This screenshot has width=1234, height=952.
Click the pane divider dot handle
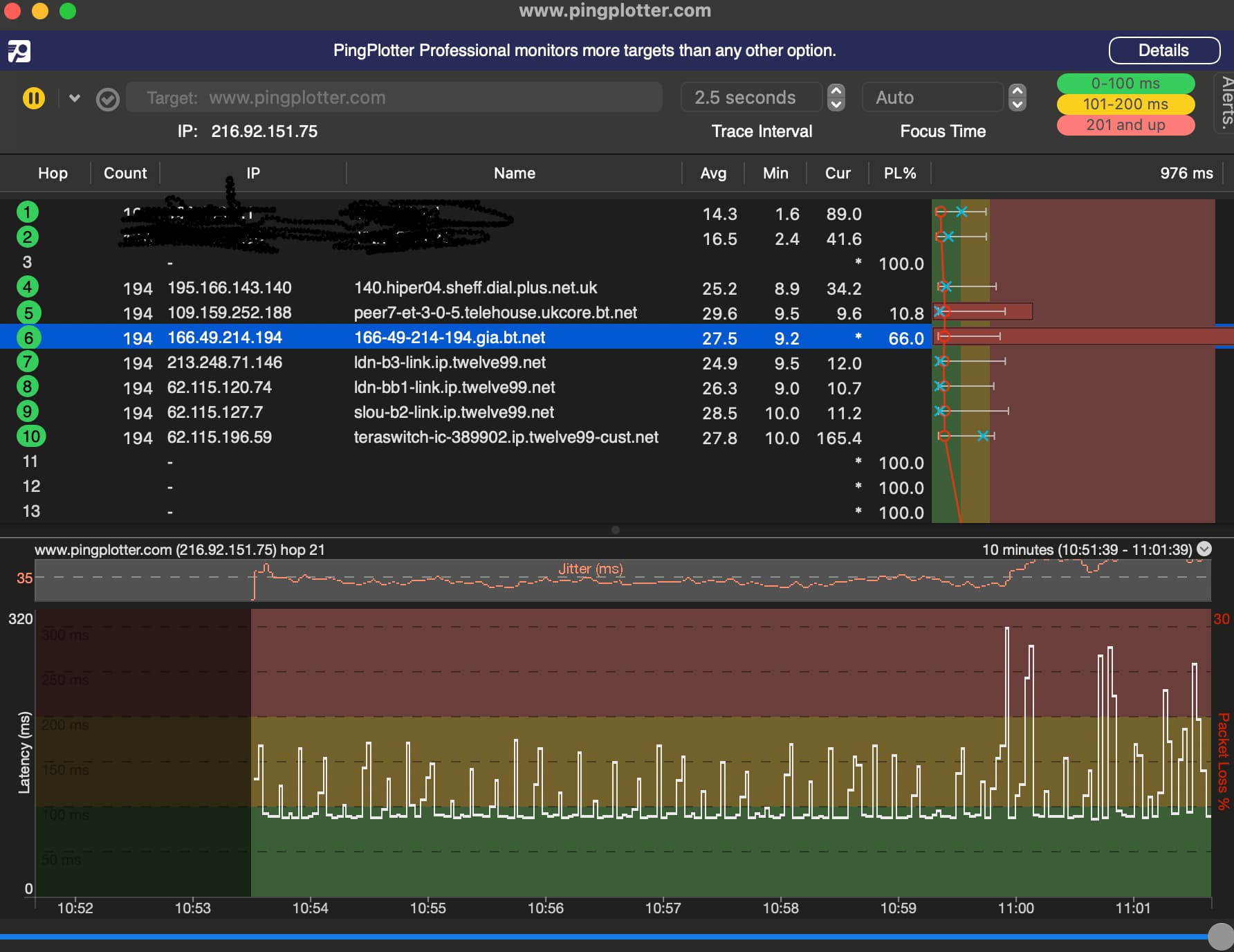click(616, 530)
